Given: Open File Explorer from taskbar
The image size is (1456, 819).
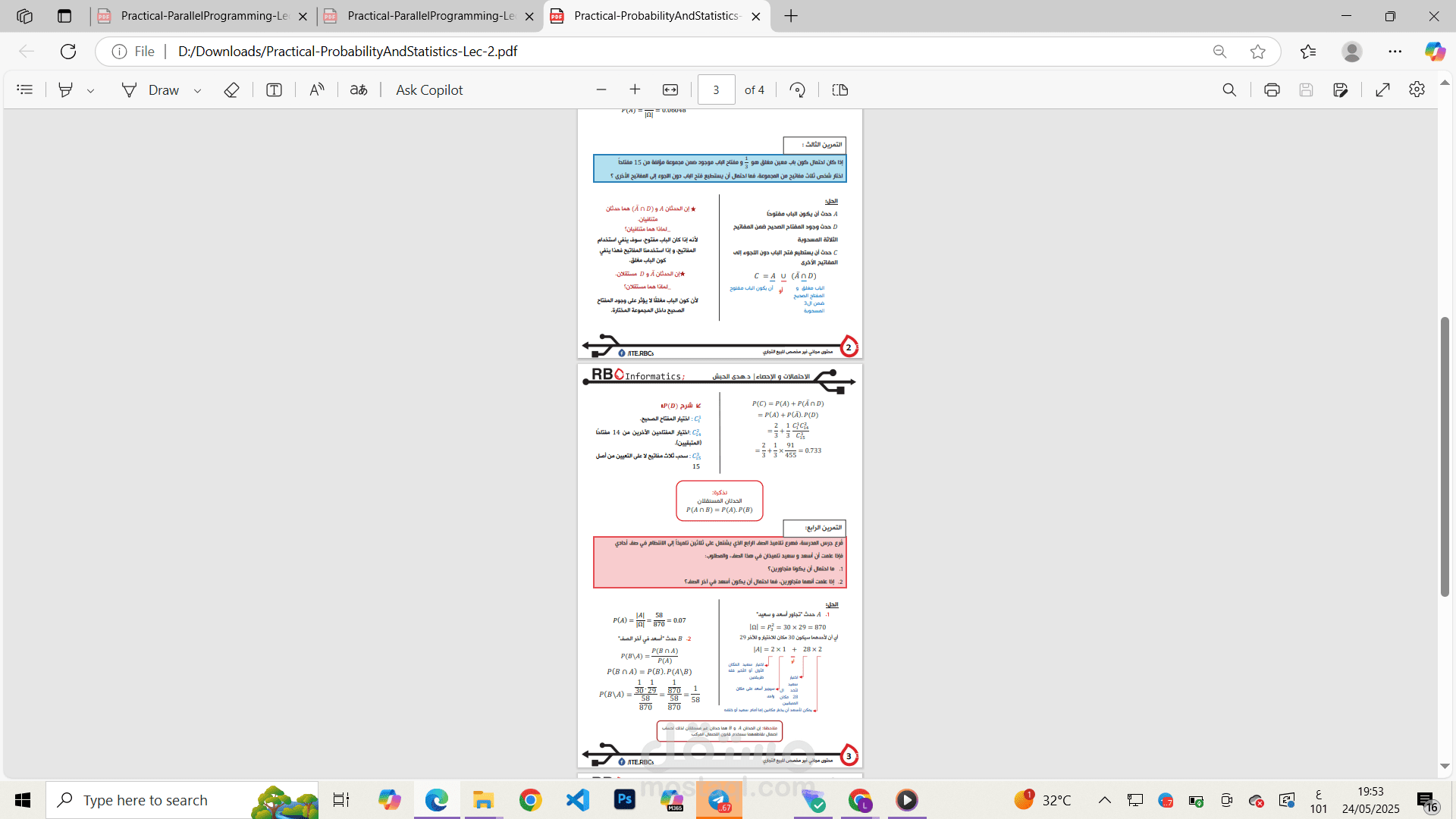Looking at the screenshot, I should point(483,800).
